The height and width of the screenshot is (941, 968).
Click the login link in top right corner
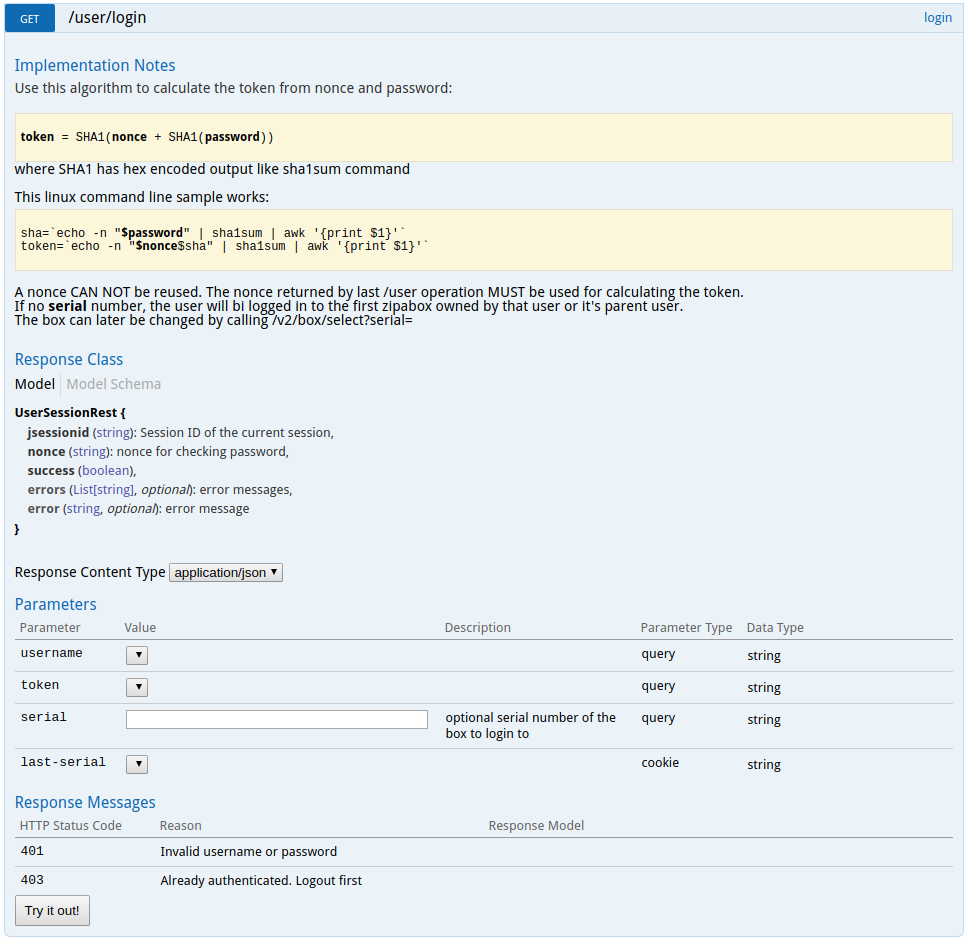937,17
